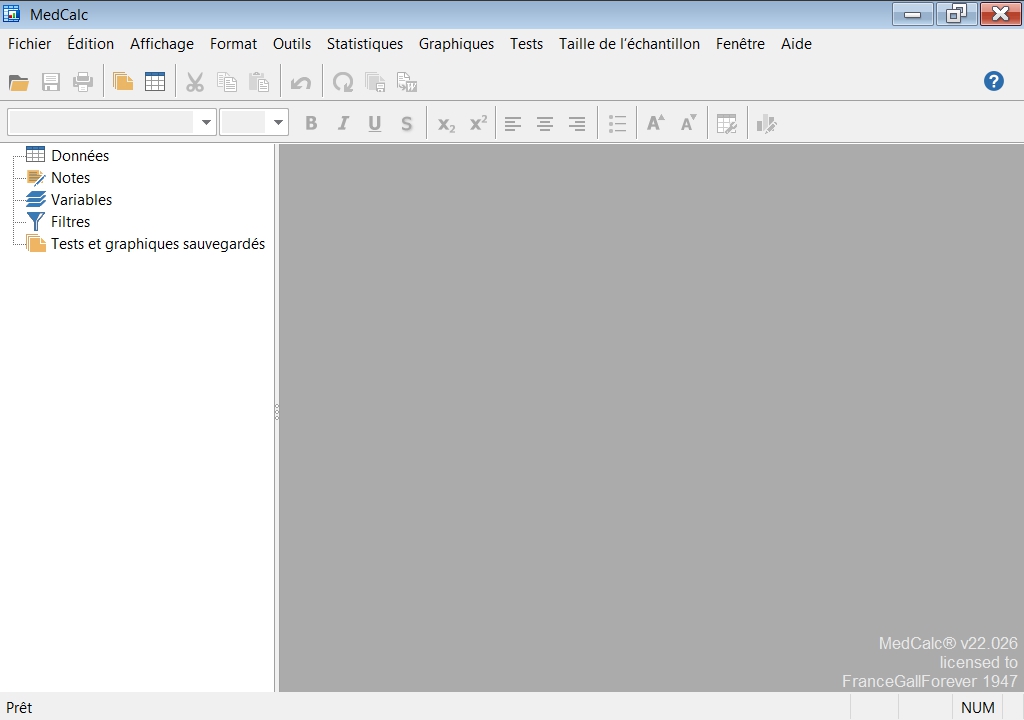Toggle Superscript formatting
Screen dimensions: 1024x720
click(478, 123)
